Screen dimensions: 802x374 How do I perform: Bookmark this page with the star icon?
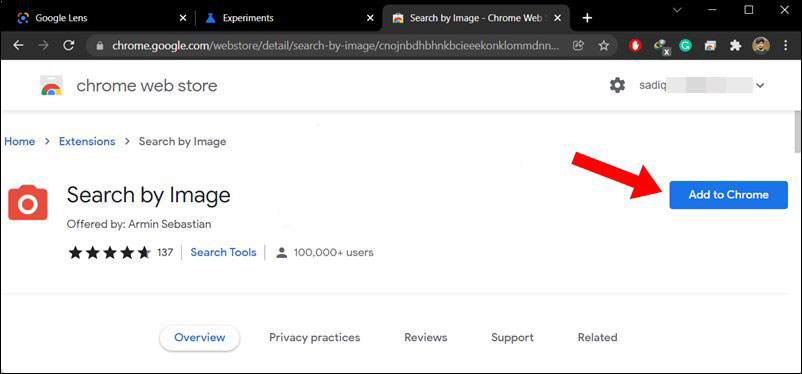point(604,46)
